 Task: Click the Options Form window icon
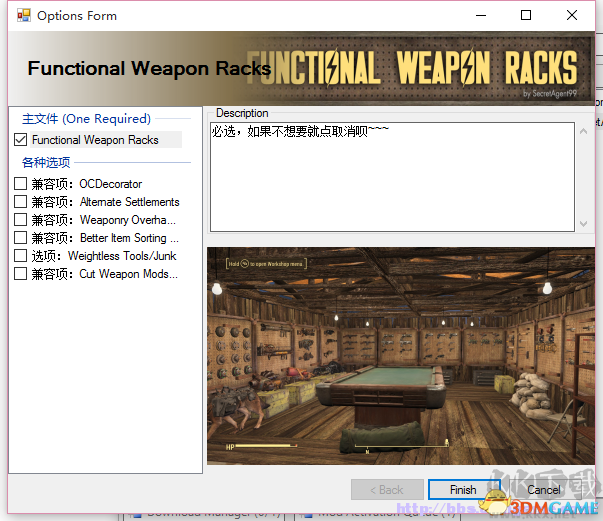coord(24,15)
